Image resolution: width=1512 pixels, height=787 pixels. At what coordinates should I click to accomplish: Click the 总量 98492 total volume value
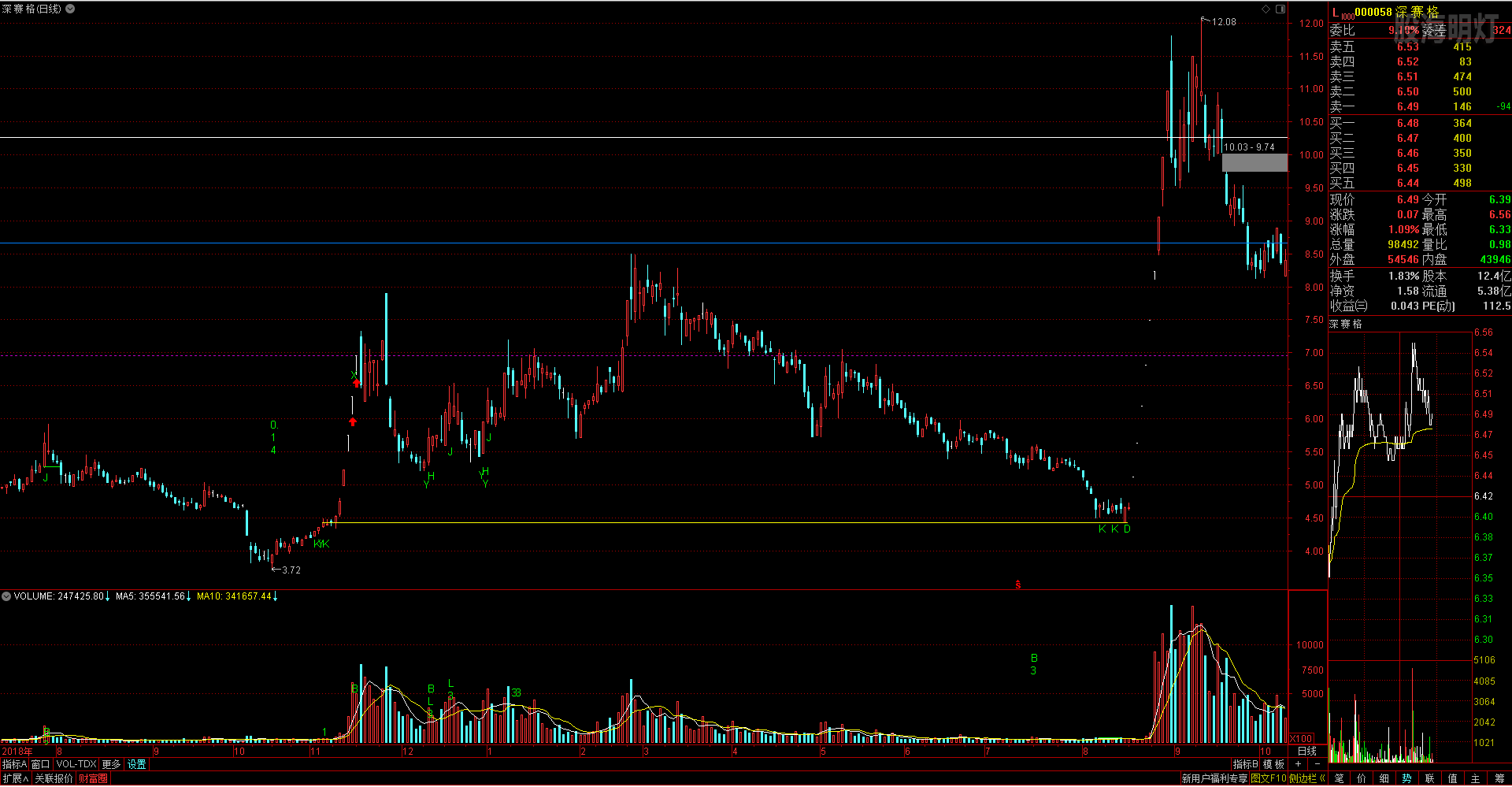point(1403,244)
